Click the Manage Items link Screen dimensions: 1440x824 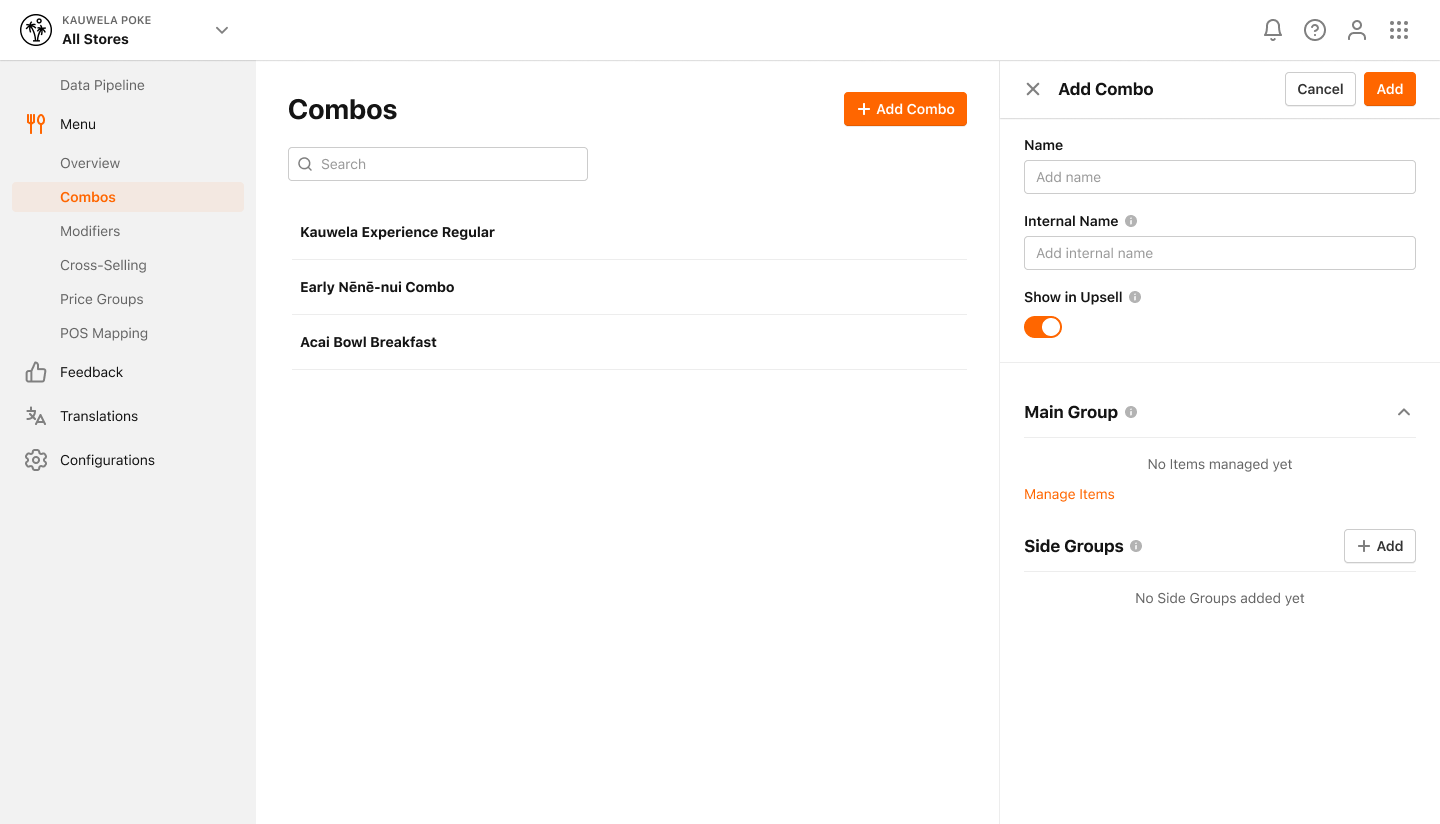tap(1069, 494)
